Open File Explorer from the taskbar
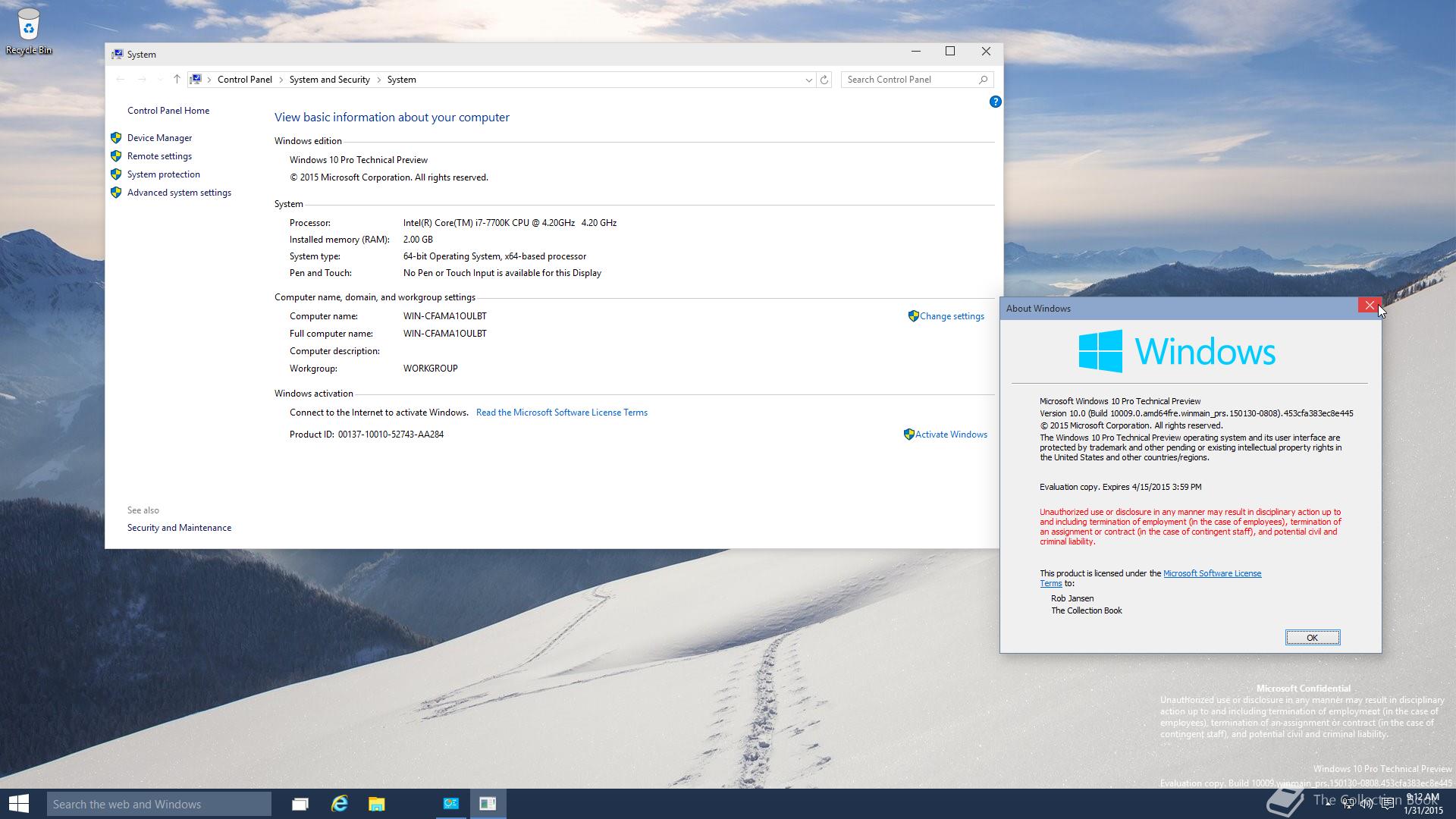Screen dimensions: 1456x819 click(x=377, y=804)
